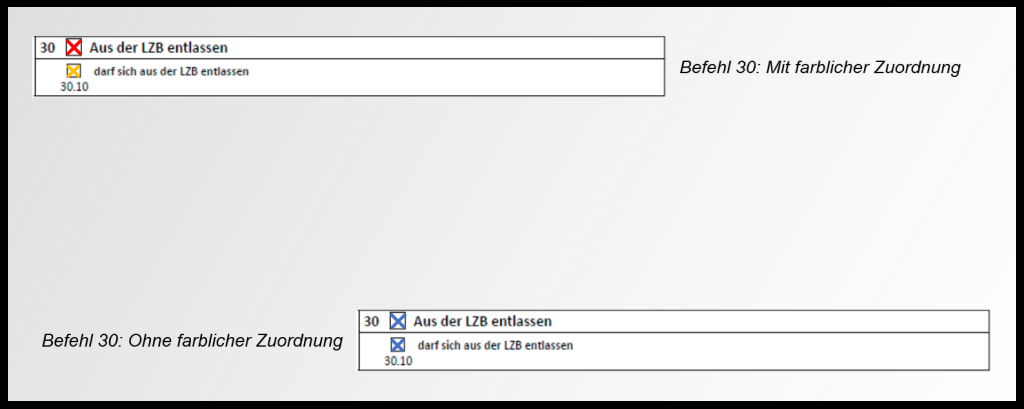Image resolution: width=1024 pixels, height=409 pixels.
Task: Toggle the orange checkbox above 30.10
Action: click(73, 71)
